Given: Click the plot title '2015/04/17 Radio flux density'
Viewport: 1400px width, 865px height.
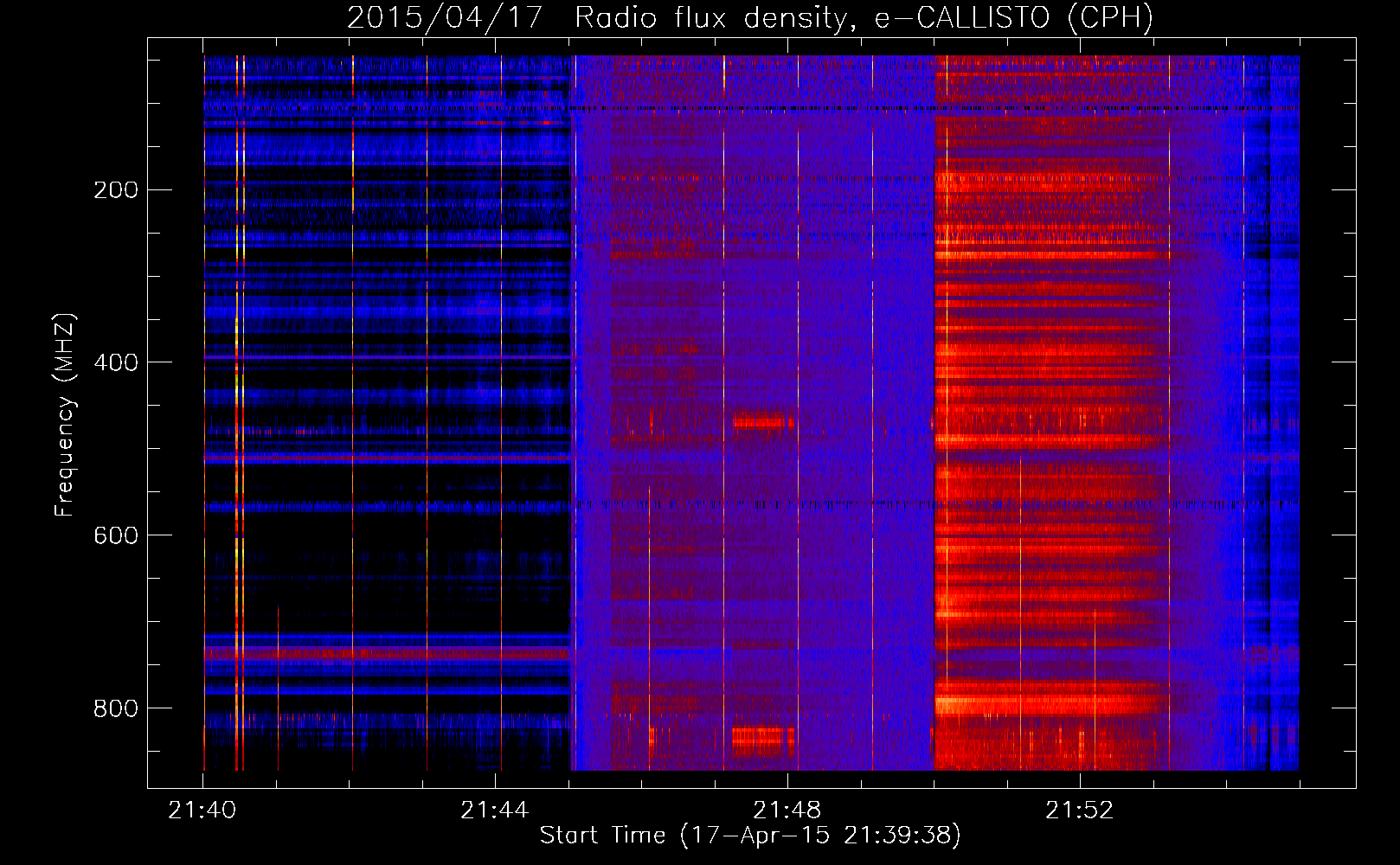Looking at the screenshot, I should click(750, 17).
